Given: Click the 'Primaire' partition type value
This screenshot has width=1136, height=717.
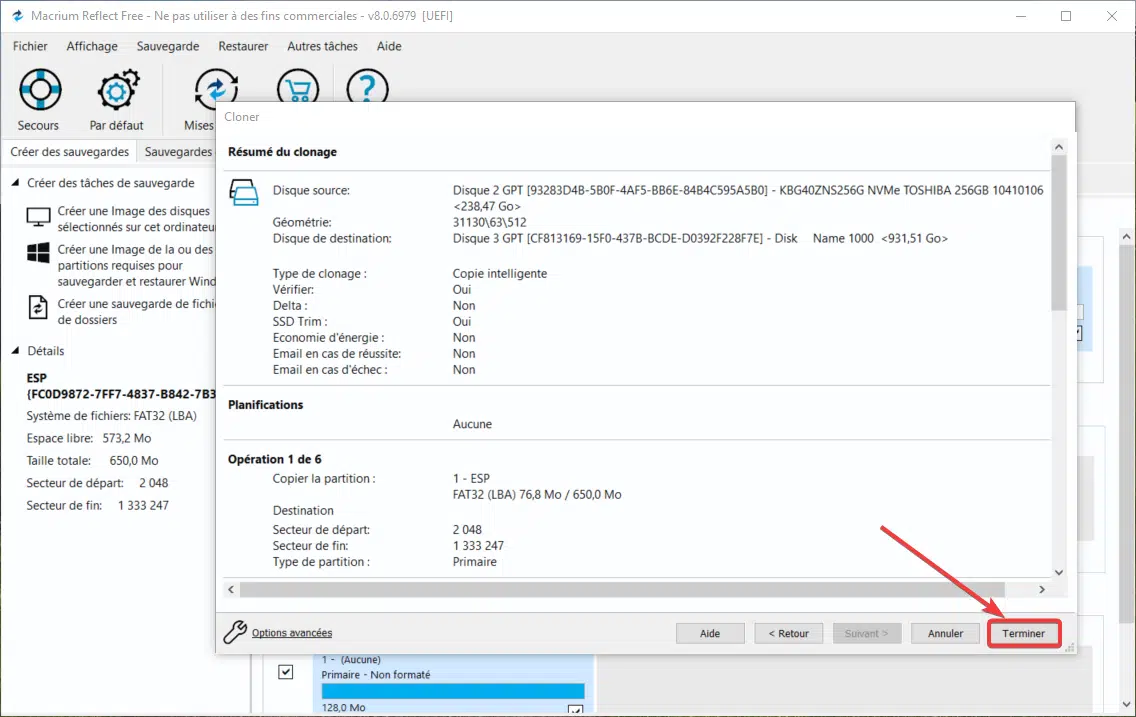Looking at the screenshot, I should pyautogui.click(x=475, y=562).
